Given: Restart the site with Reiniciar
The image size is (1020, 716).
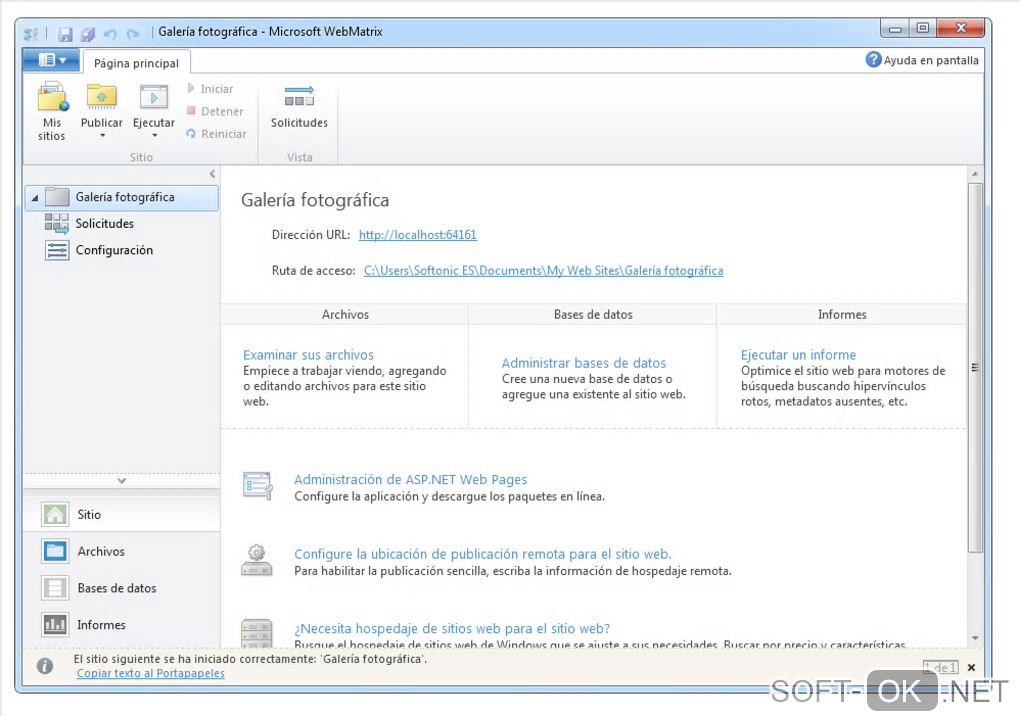Looking at the screenshot, I should coord(217,134).
